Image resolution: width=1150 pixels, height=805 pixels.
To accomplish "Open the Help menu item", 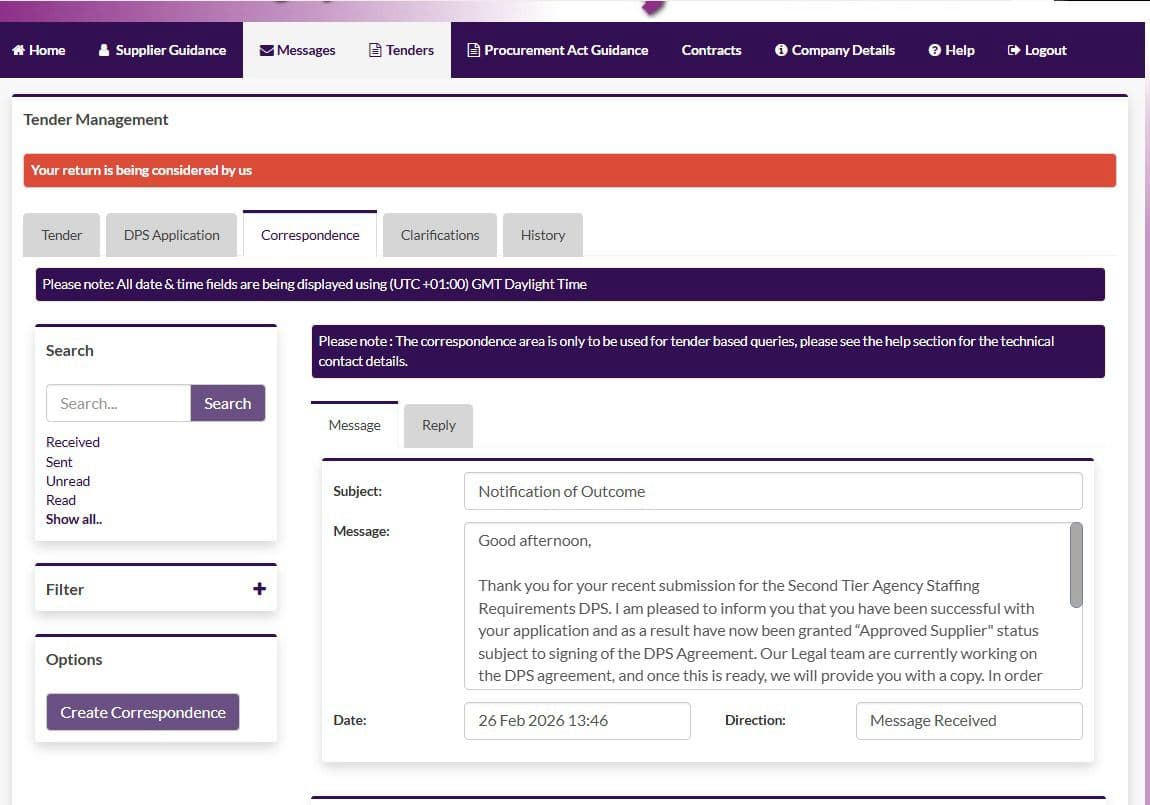I will pos(951,50).
